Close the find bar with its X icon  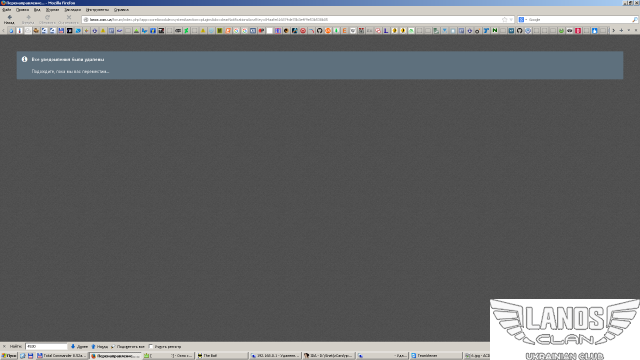point(4,347)
